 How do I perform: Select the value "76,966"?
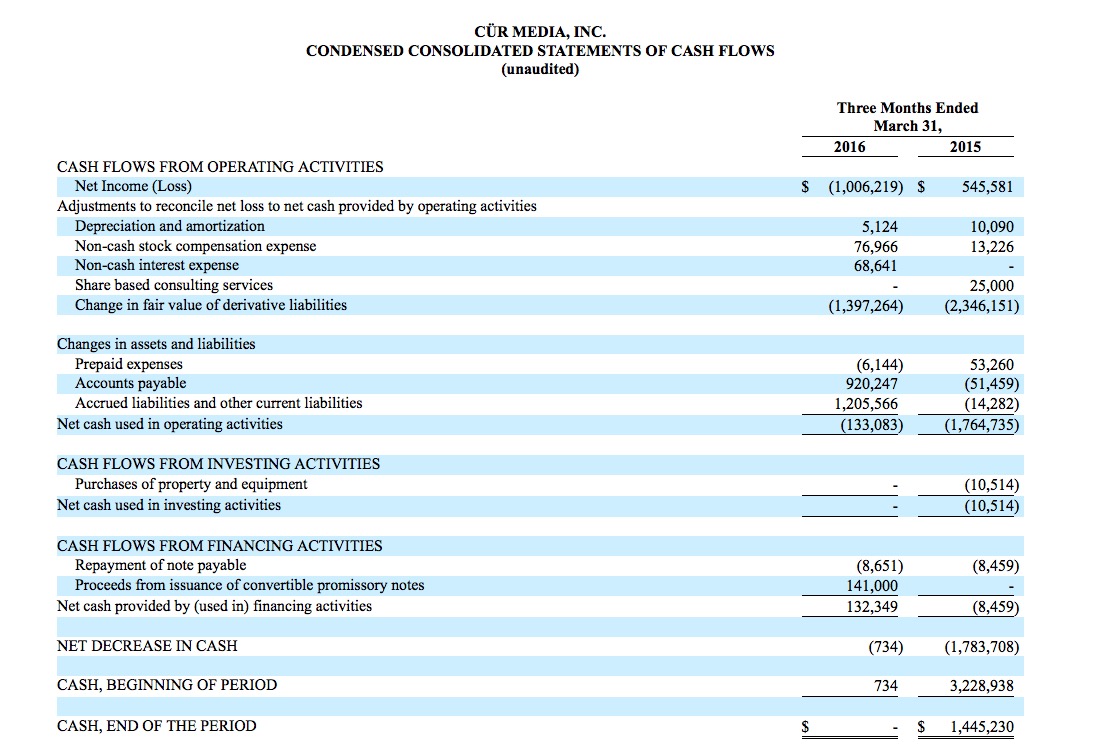point(875,247)
